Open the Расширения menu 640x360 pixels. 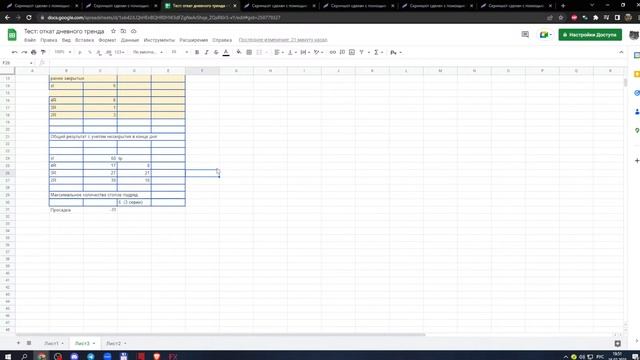tap(193, 40)
